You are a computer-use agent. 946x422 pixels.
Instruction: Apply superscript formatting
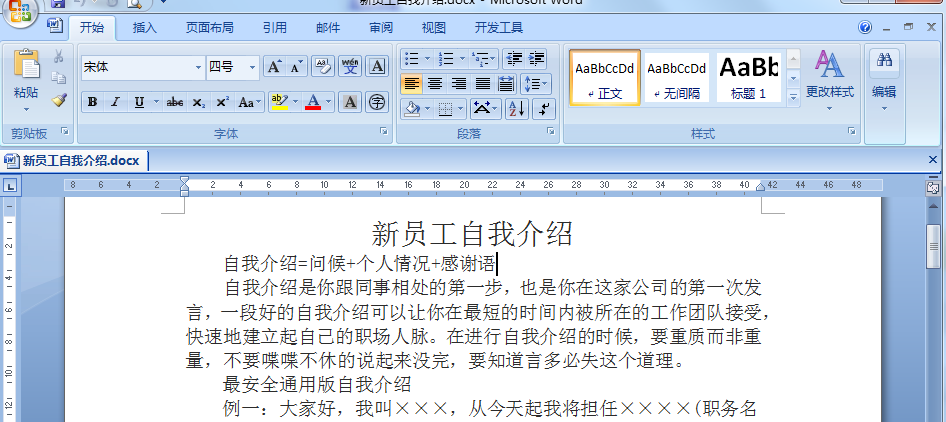point(222,102)
